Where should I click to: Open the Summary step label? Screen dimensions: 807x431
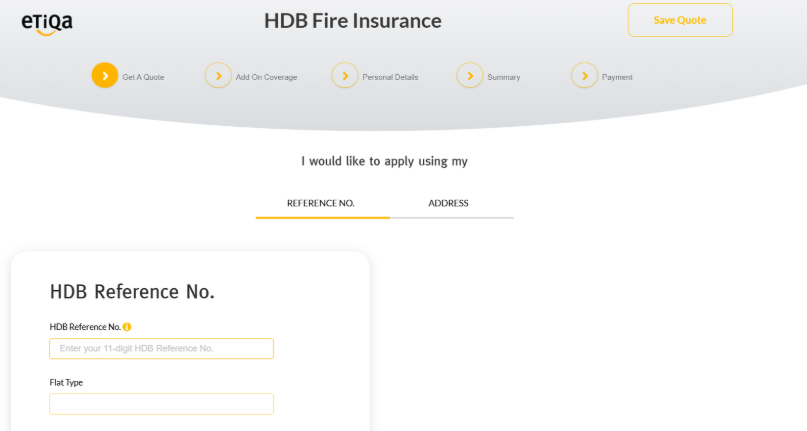pos(503,77)
